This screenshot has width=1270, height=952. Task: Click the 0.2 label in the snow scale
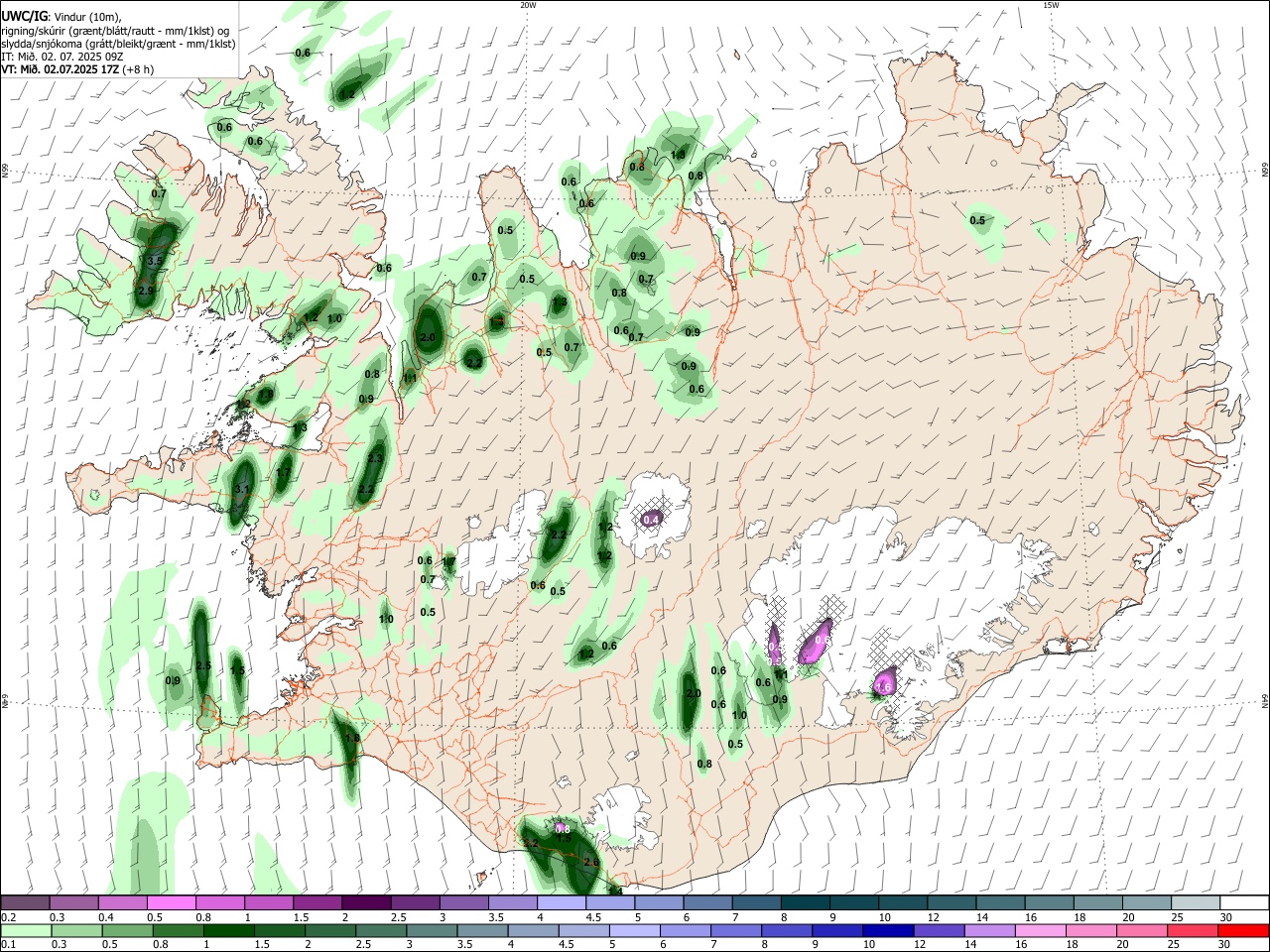tap(8, 917)
